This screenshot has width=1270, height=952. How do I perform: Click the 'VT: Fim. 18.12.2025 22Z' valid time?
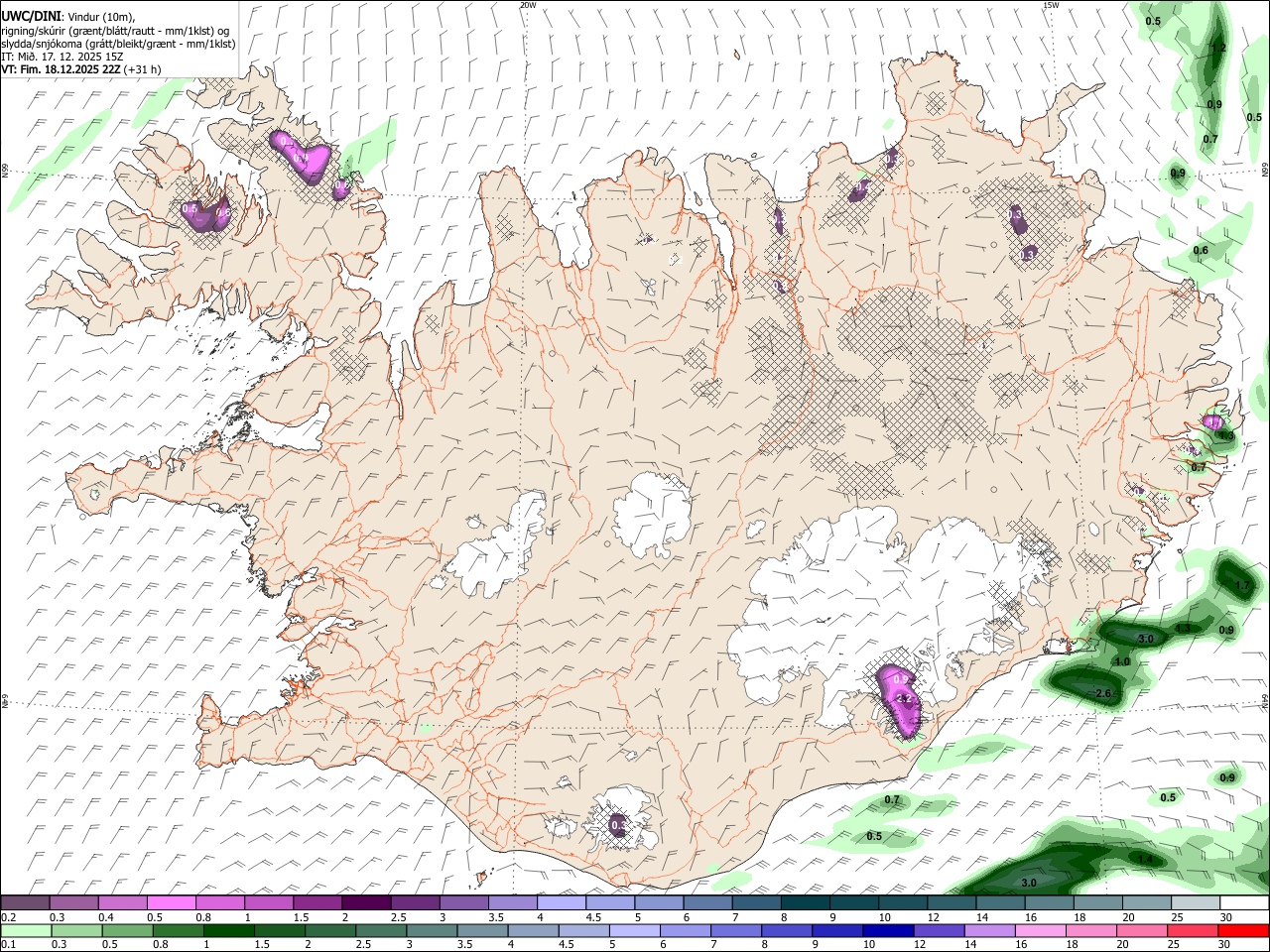pos(62,69)
